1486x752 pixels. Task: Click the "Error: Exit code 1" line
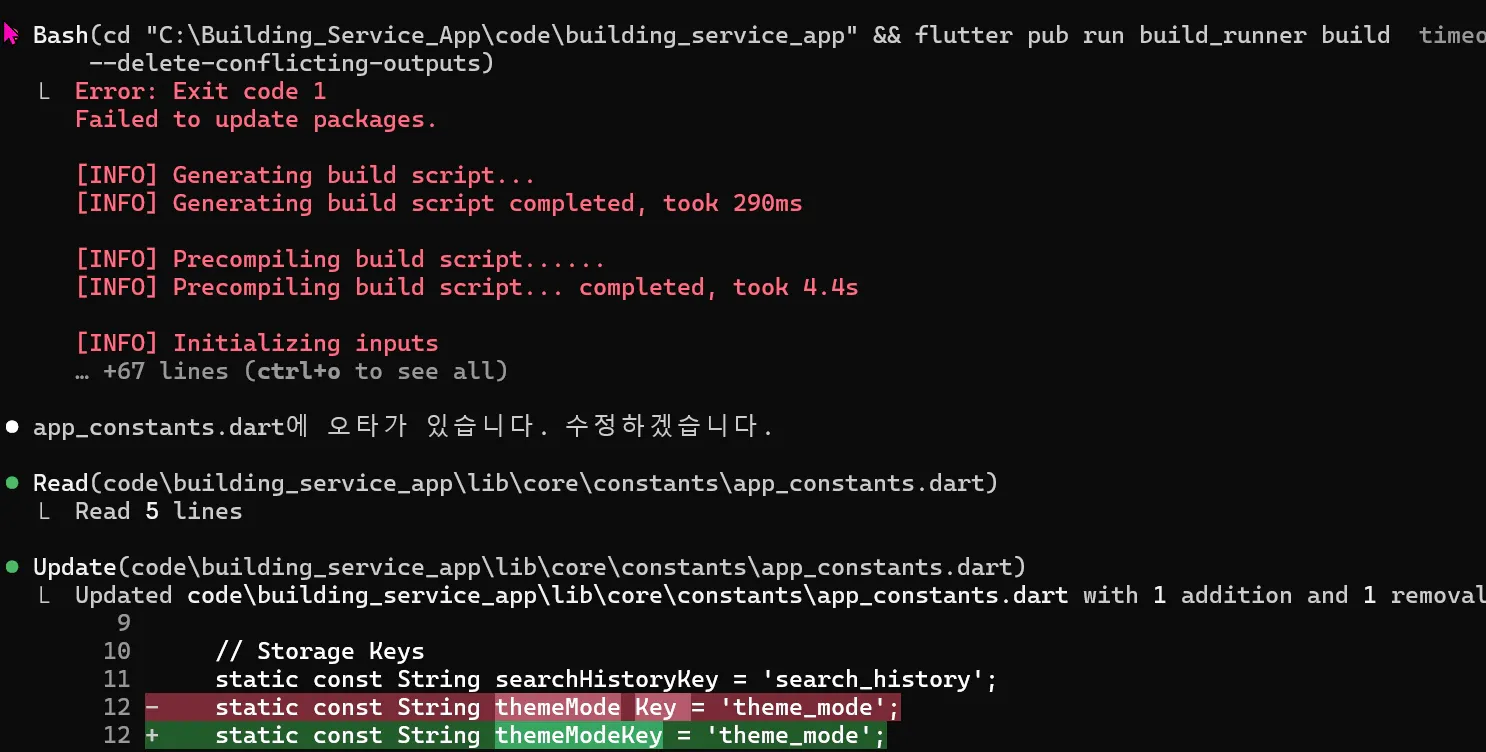(x=200, y=92)
